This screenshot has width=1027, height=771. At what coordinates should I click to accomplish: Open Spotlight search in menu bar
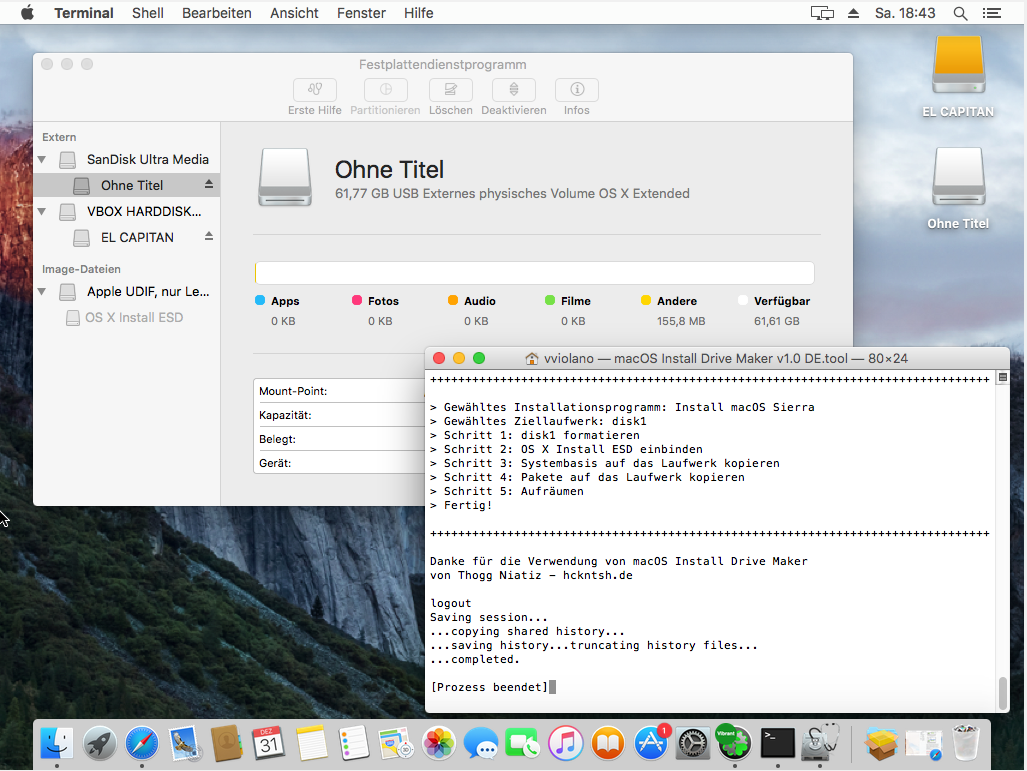pyautogui.click(x=960, y=13)
